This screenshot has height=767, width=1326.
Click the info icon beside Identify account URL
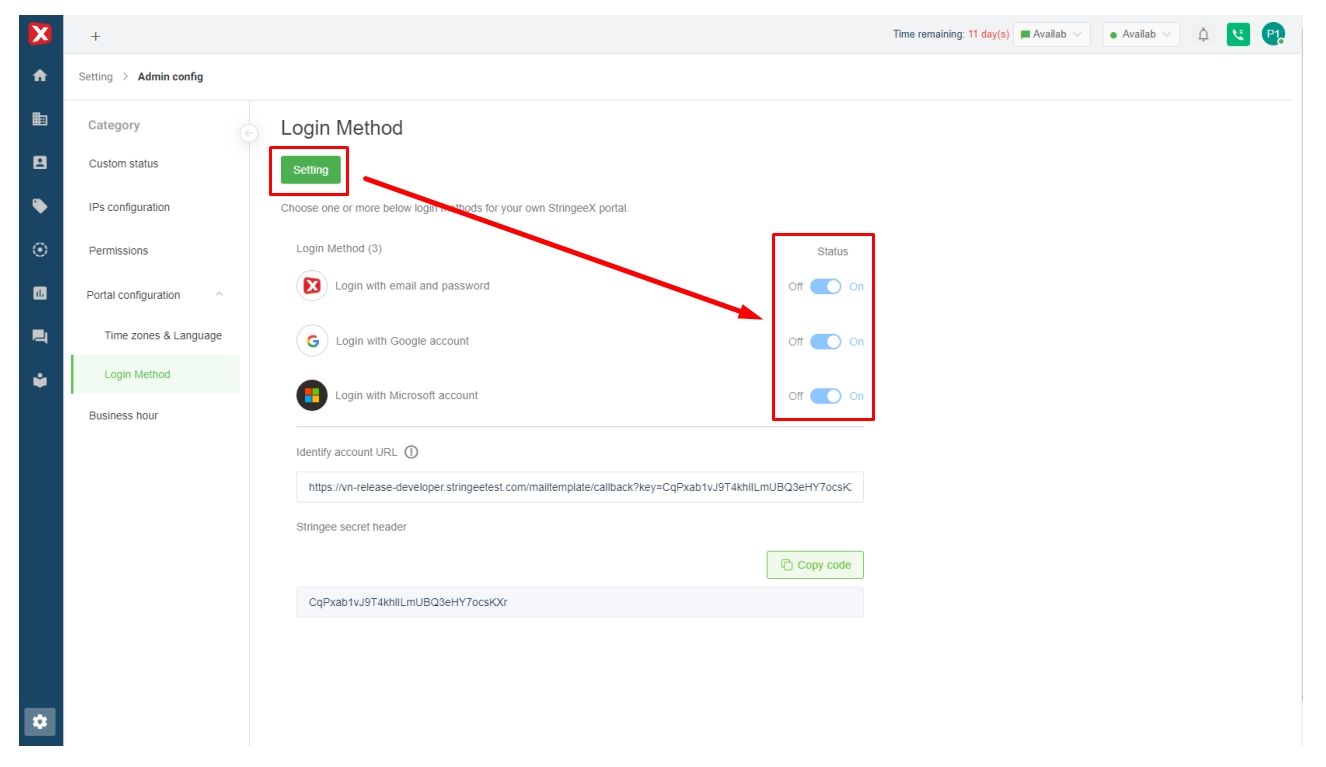pos(411,452)
